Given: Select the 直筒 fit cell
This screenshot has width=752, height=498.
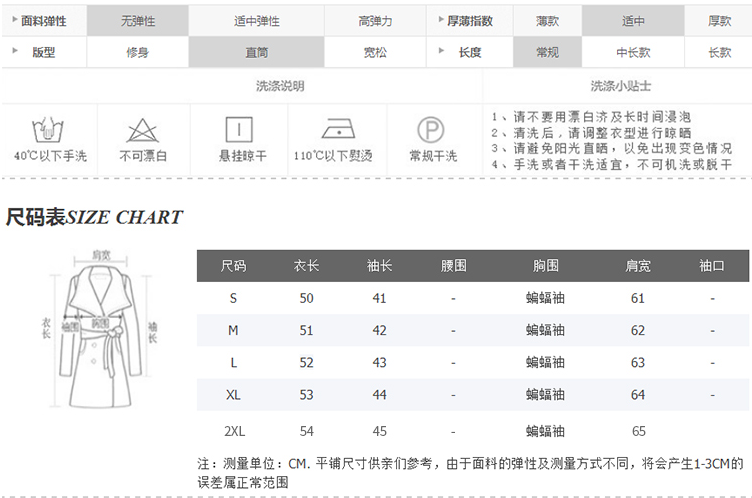Looking at the screenshot, I should coord(257,52).
